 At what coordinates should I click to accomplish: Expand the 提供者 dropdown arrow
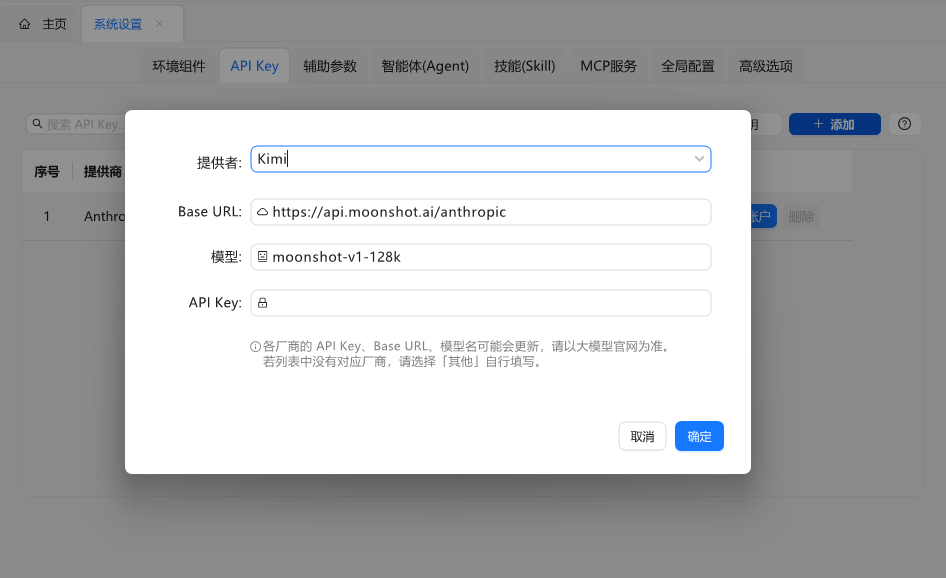pyautogui.click(x=699, y=159)
